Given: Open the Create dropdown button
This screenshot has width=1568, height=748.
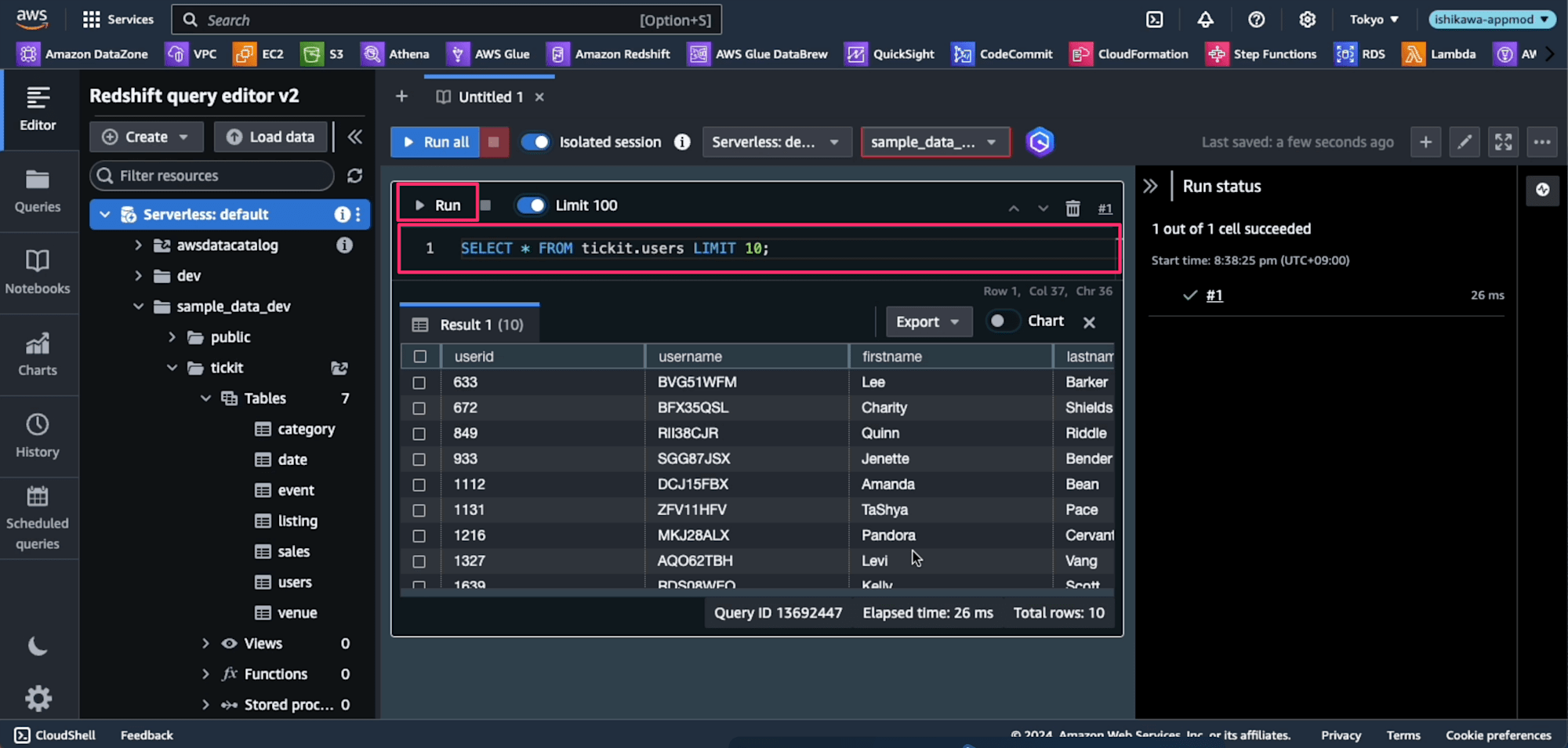Looking at the screenshot, I should [x=146, y=136].
